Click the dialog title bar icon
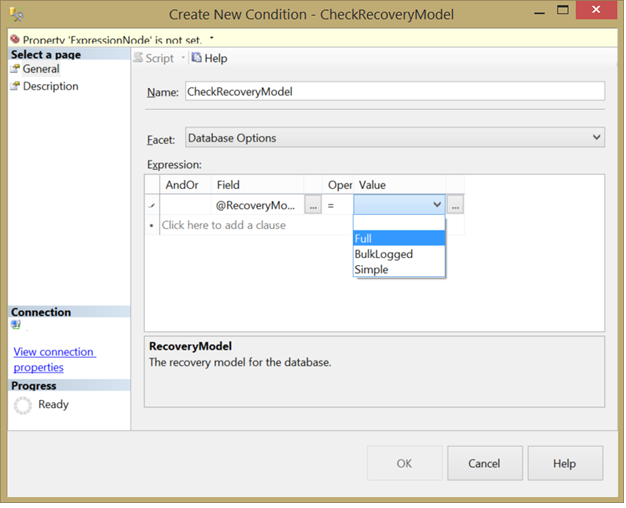Image resolution: width=626 pixels, height=508 pixels. (16, 14)
